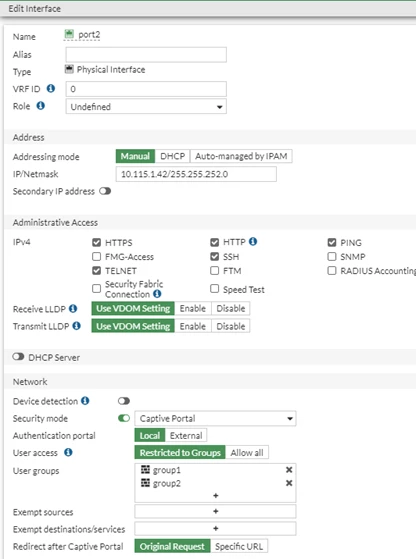416x559 pixels.
Task: Remove group2 using its X icon
Action: tap(289, 483)
